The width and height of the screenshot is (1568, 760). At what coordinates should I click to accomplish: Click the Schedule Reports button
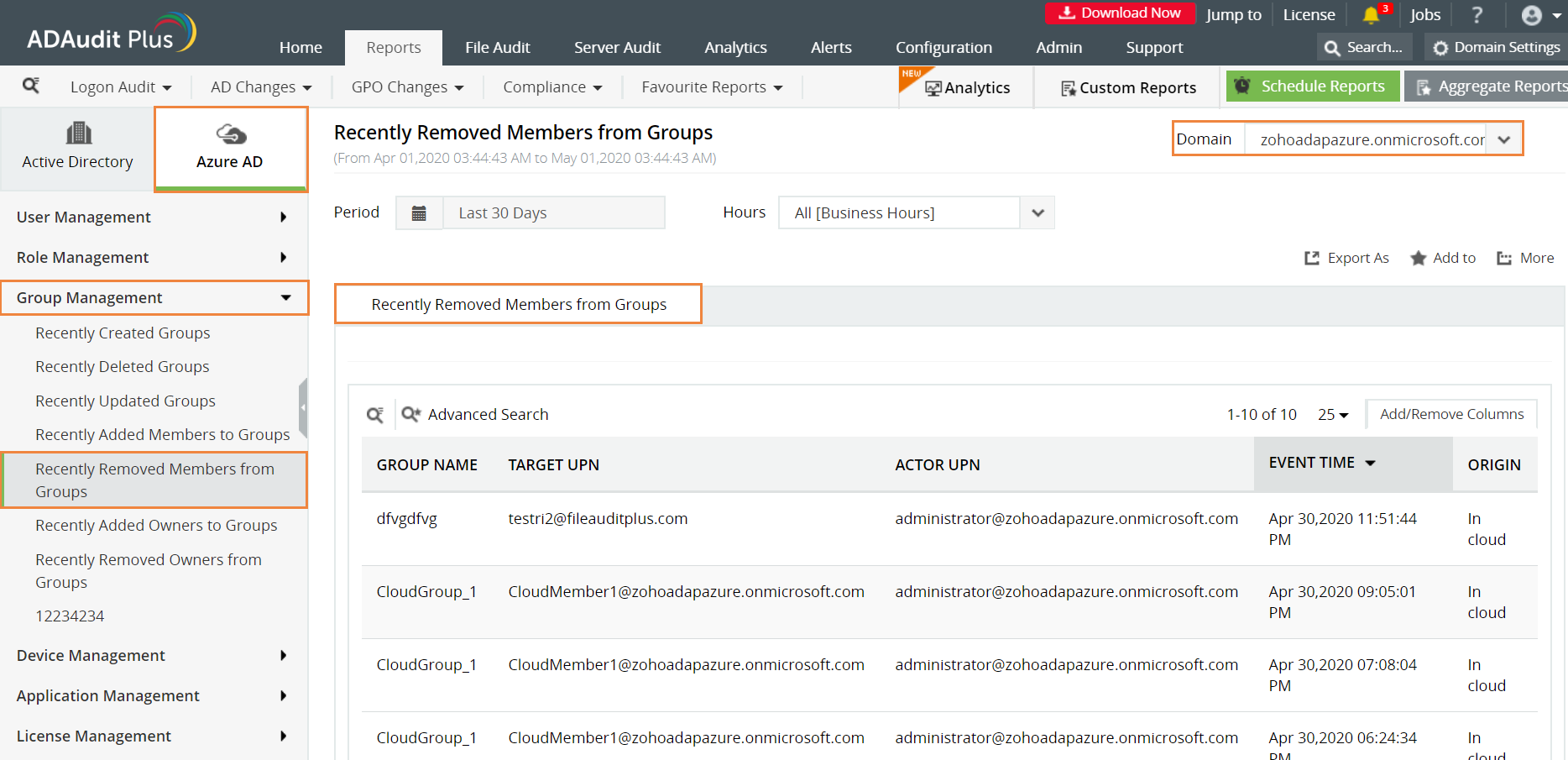pyautogui.click(x=1313, y=86)
